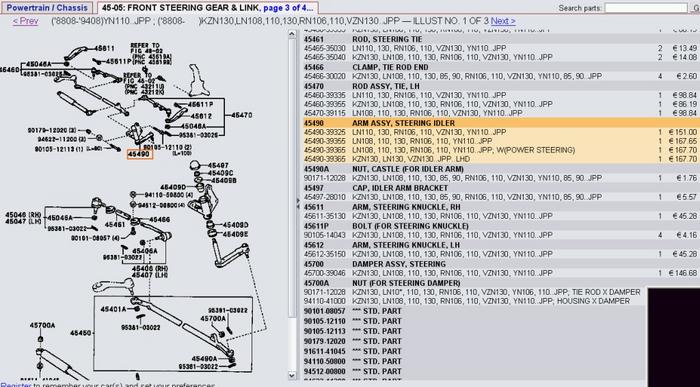Select callout 45470 in the steering diagram
Image resolution: width=700 pixels, height=387 pixels.
[x=242, y=115]
